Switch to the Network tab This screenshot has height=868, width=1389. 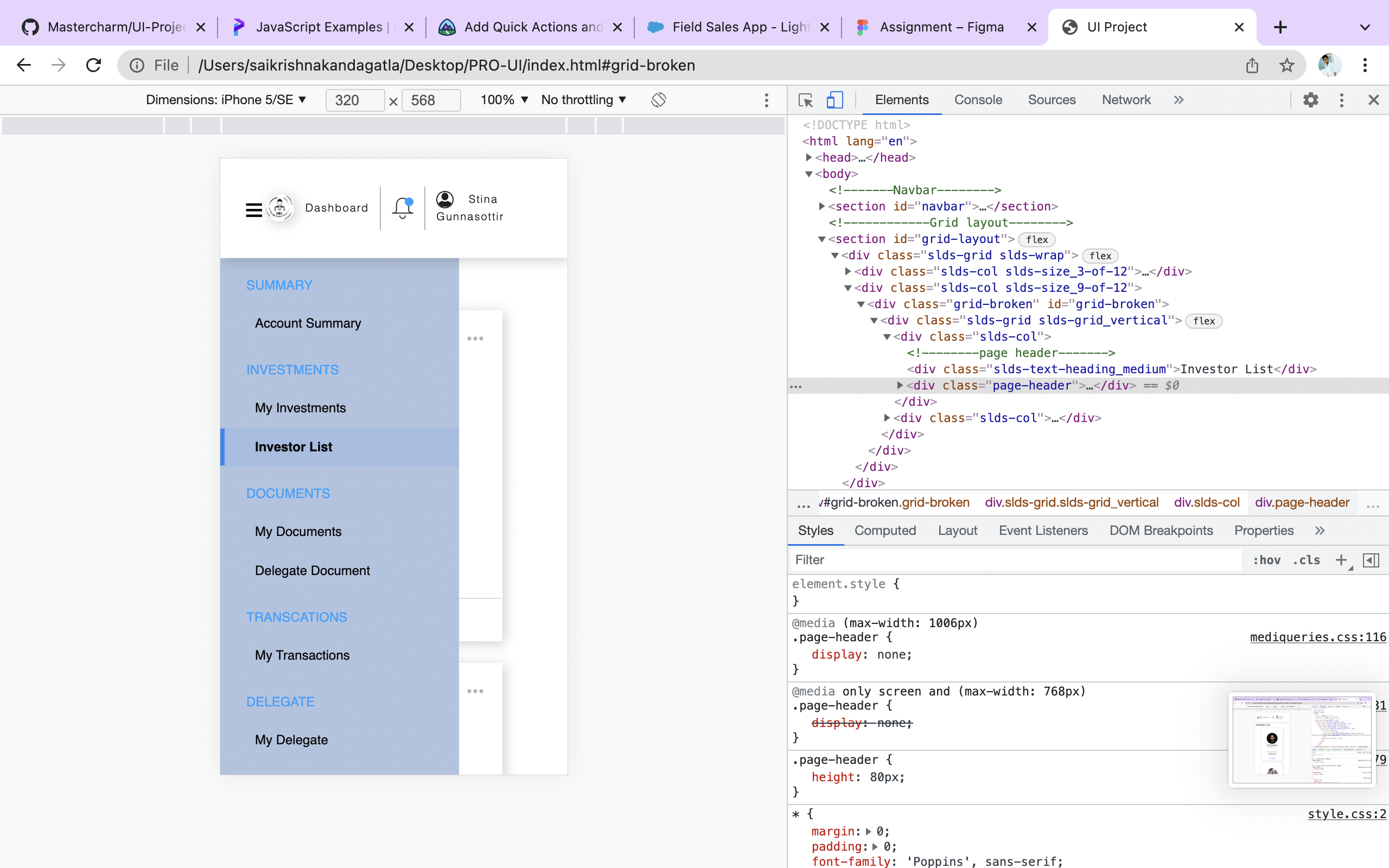1126,100
